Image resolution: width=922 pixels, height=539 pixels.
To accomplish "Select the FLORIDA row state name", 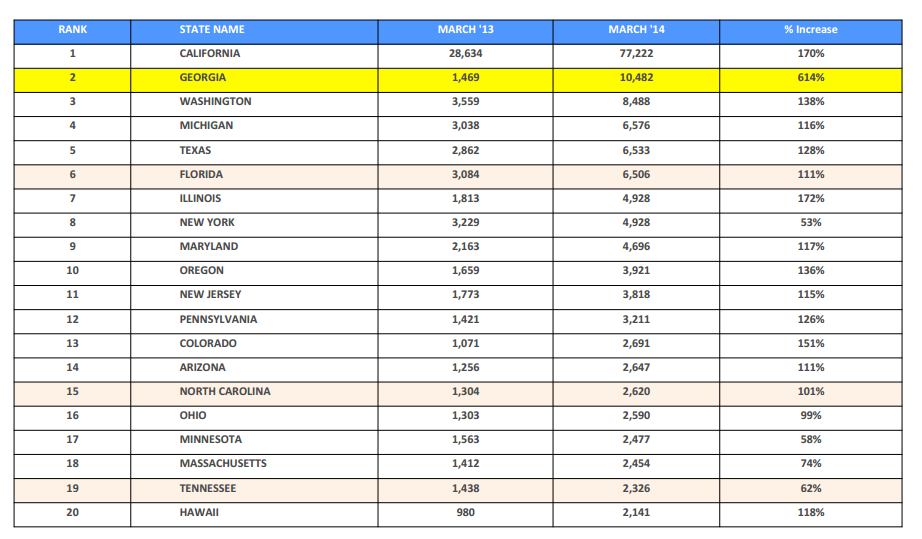I will pos(200,174).
